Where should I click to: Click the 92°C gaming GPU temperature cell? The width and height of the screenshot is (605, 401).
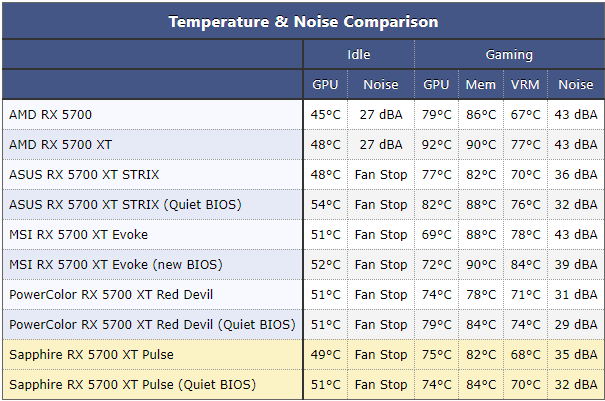click(x=436, y=145)
